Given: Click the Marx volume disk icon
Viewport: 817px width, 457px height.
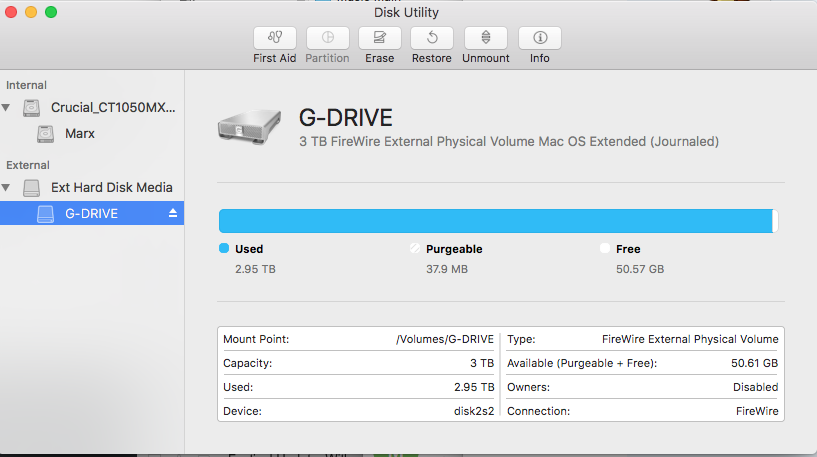Looking at the screenshot, I should click(x=45, y=134).
